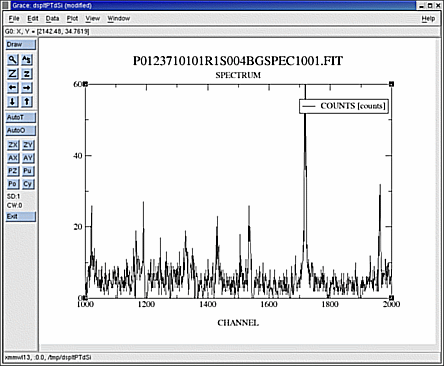Open the Help menu
Viewport: 444px width, 366px height.
(x=428, y=19)
